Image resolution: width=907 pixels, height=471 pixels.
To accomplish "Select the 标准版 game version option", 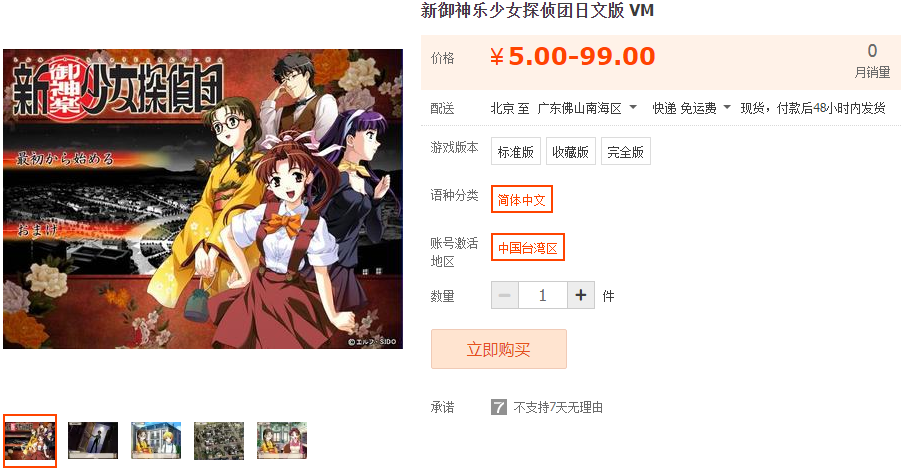I will click(515, 152).
